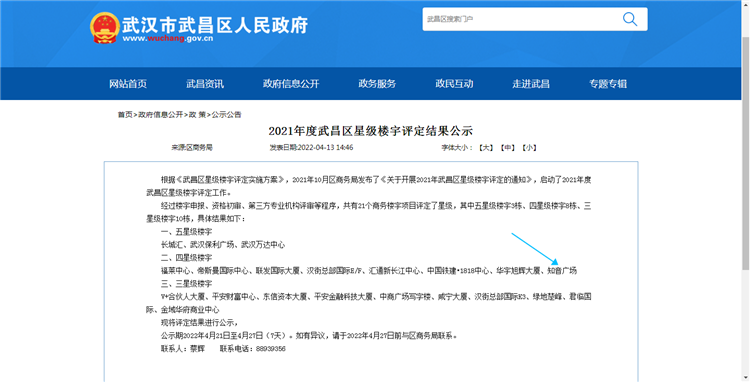Click 政府信息公开 breadcrumb link
The width and height of the screenshot is (750, 382).
click(161, 115)
